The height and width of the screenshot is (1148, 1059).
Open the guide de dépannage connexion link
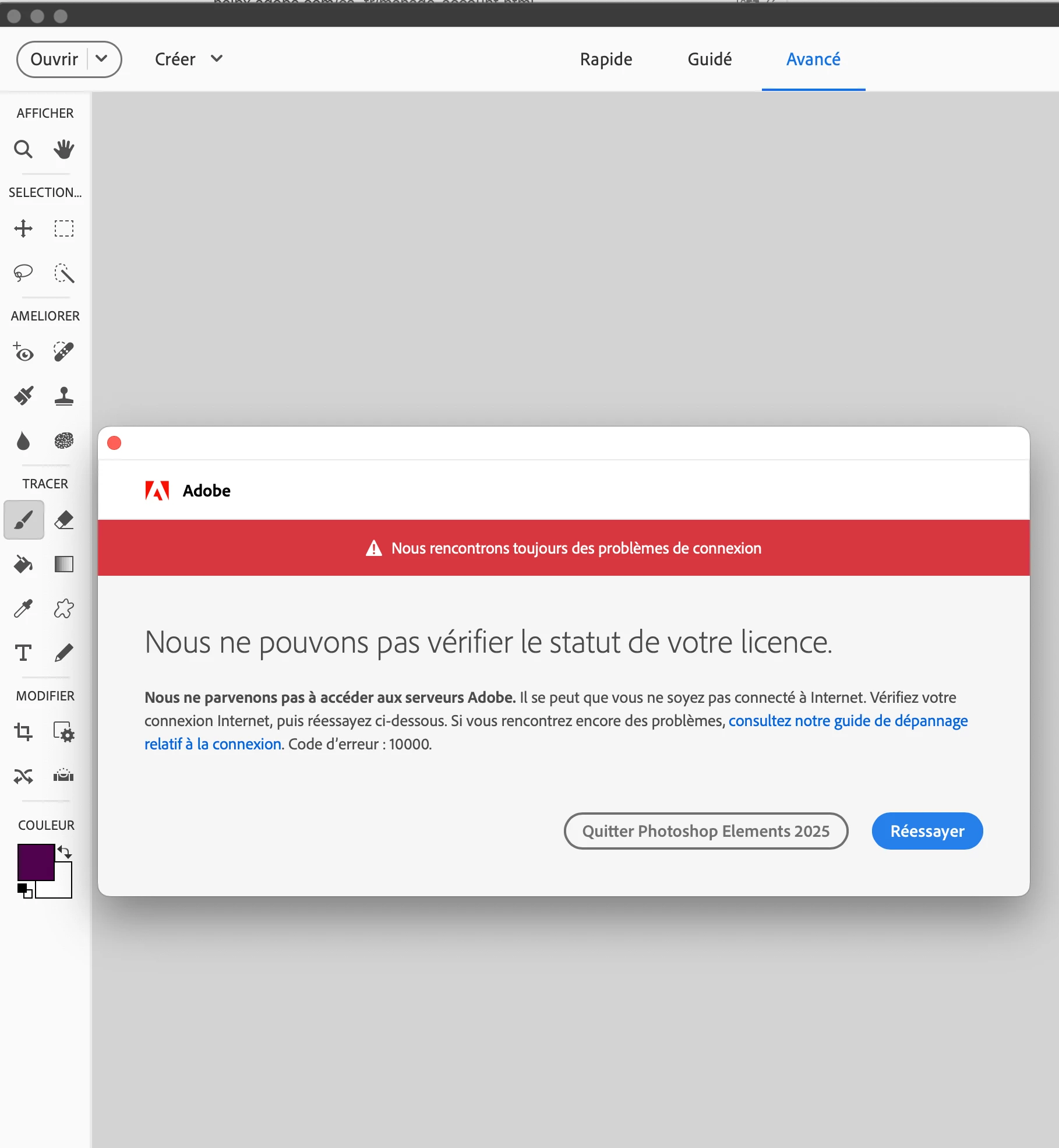click(x=848, y=721)
